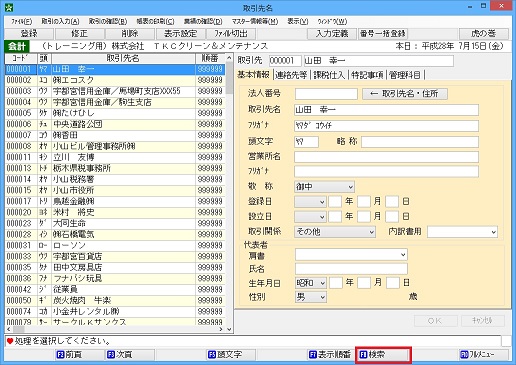Click the list vertical scrollbar up arrow
The height and width of the screenshot is (365, 516).
(x=229, y=58)
